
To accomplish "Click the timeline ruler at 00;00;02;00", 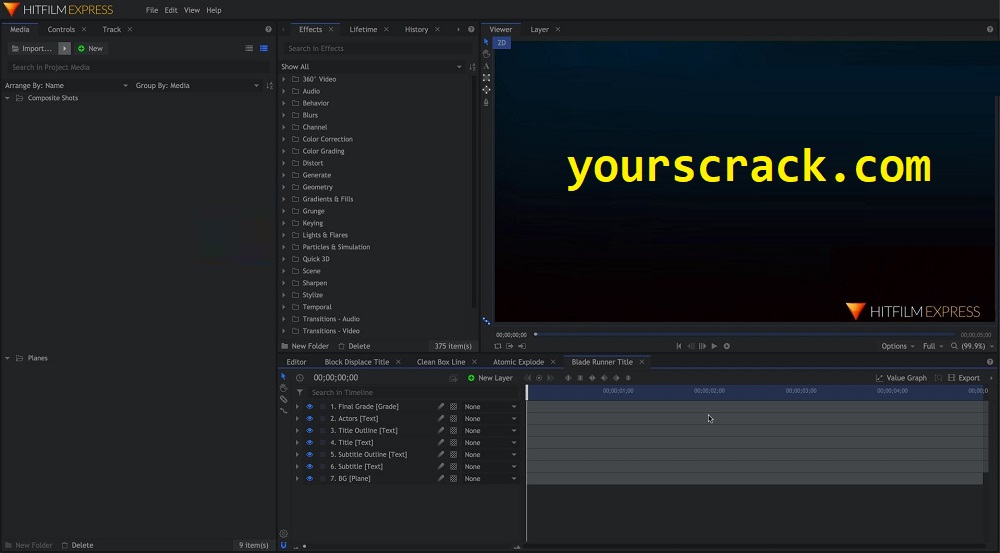I will [709, 390].
